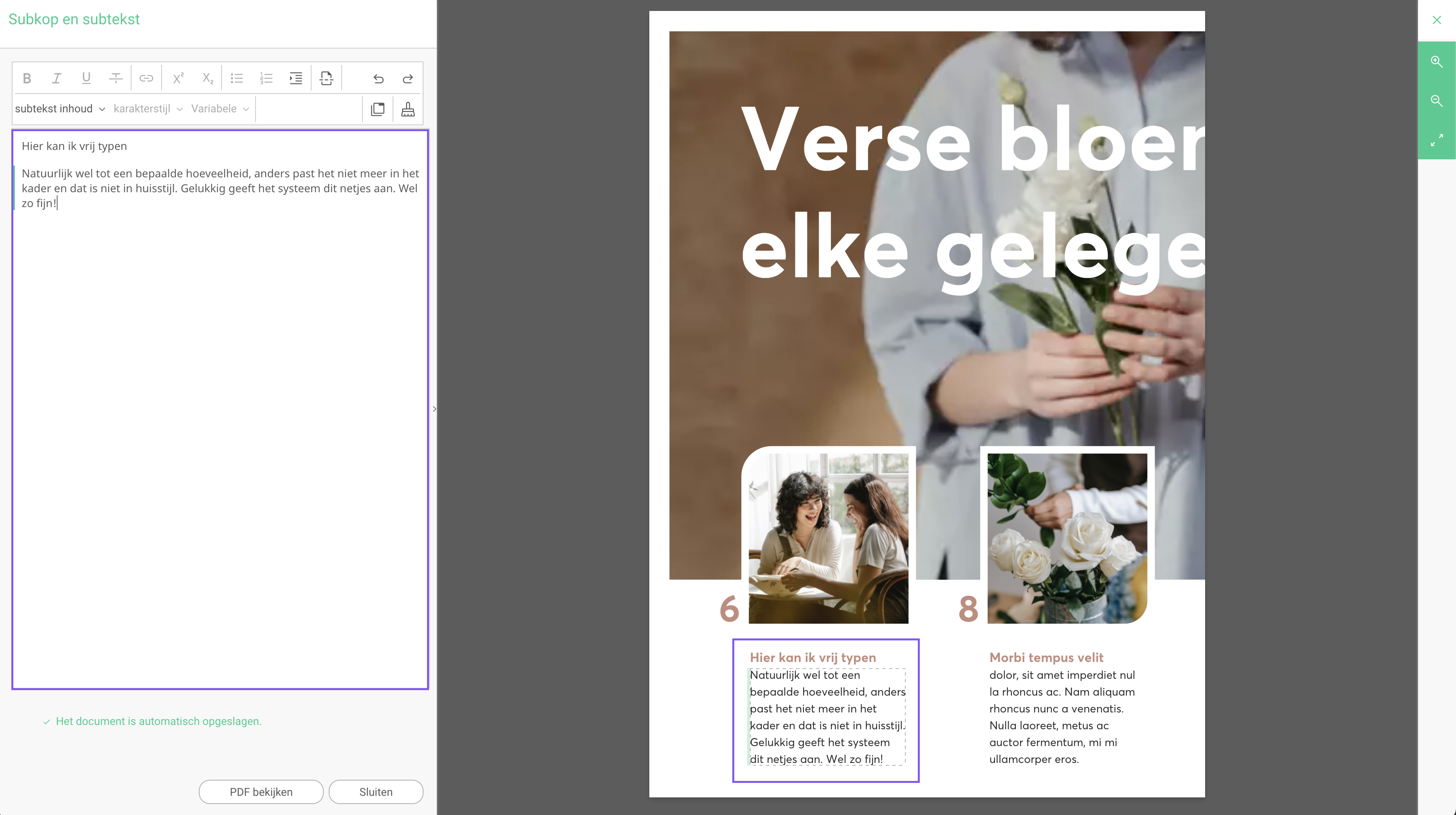Image resolution: width=1456 pixels, height=815 pixels.
Task: Apply superscript formatting
Action: (x=178, y=78)
